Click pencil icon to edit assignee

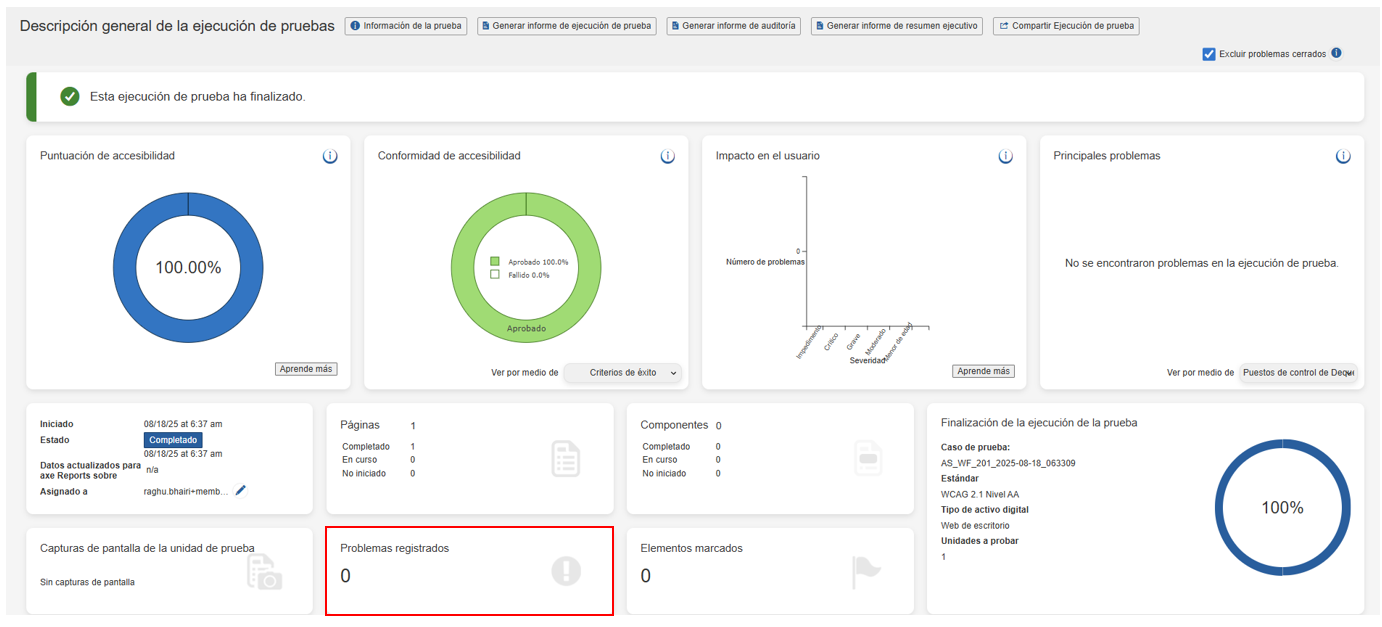241,491
